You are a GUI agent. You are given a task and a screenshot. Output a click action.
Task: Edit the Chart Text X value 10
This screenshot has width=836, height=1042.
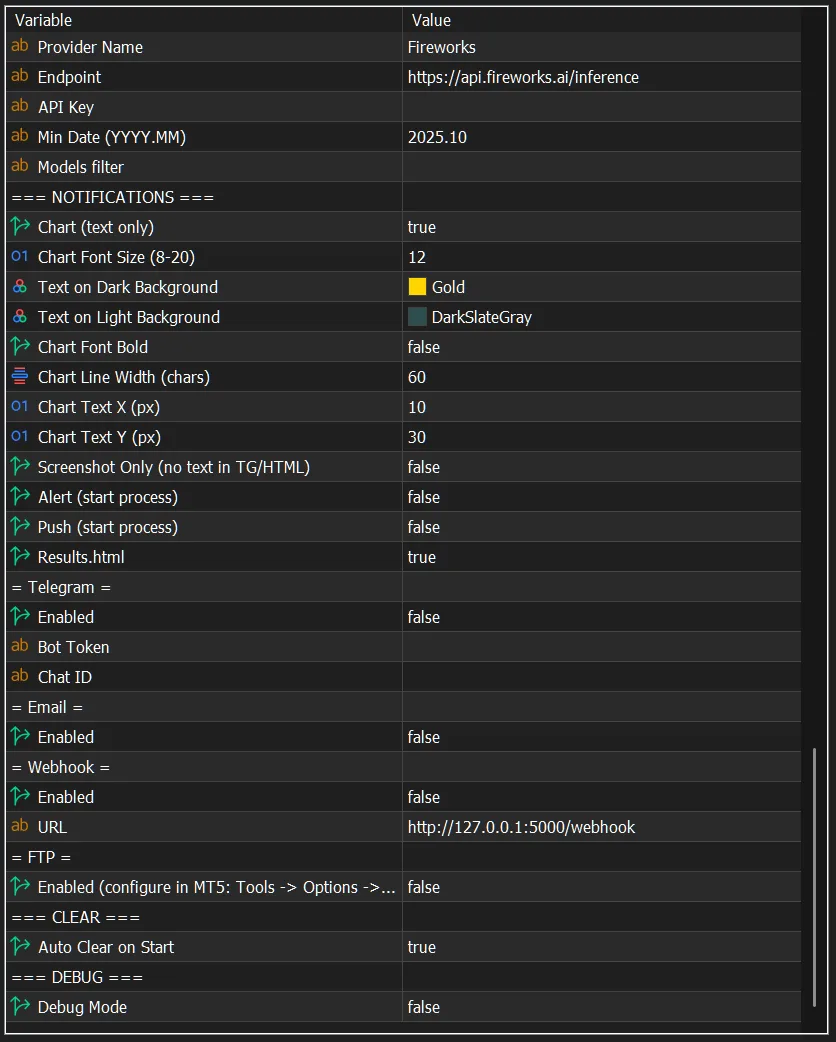click(x=601, y=407)
